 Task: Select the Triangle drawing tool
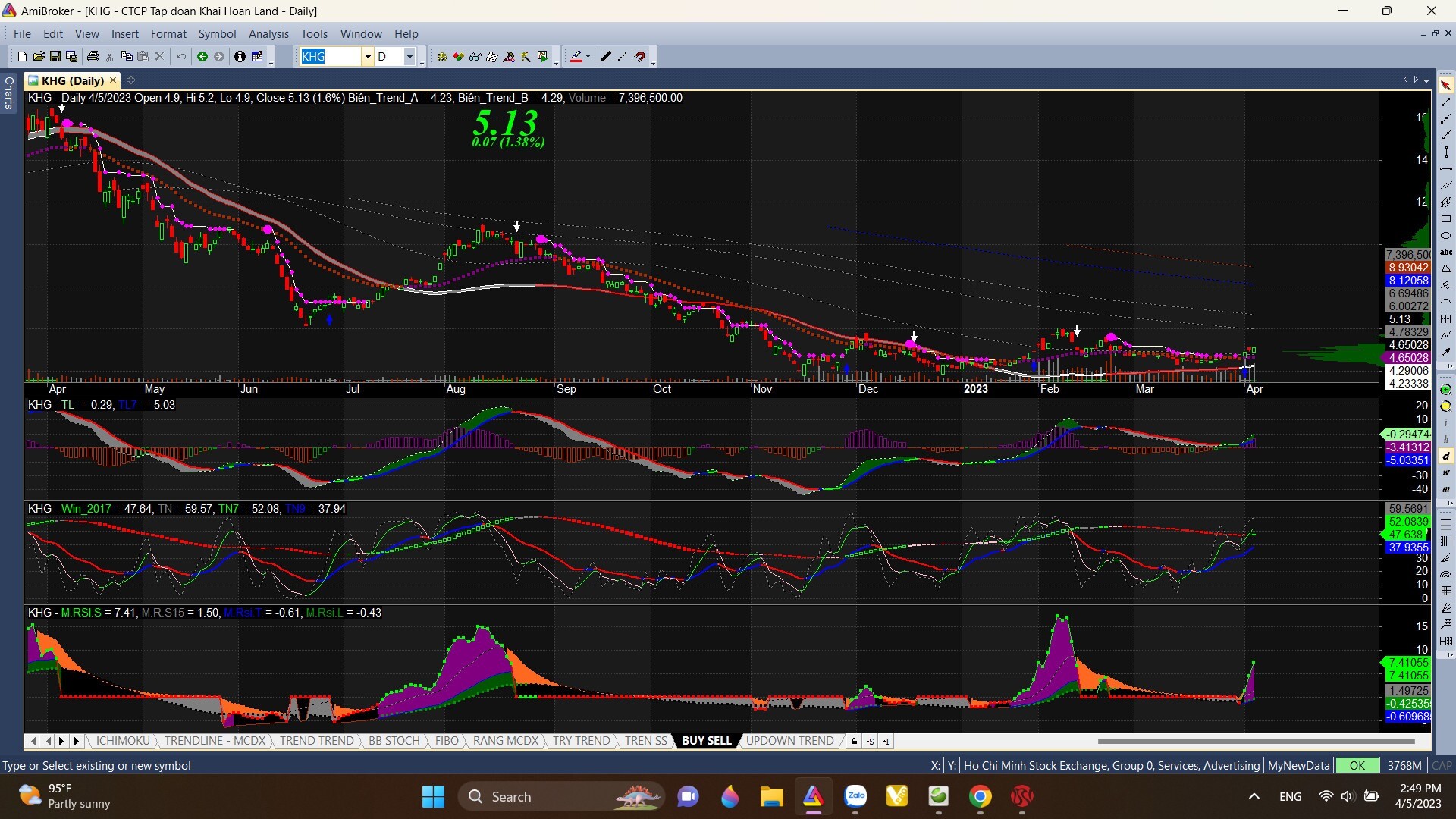(x=1445, y=269)
